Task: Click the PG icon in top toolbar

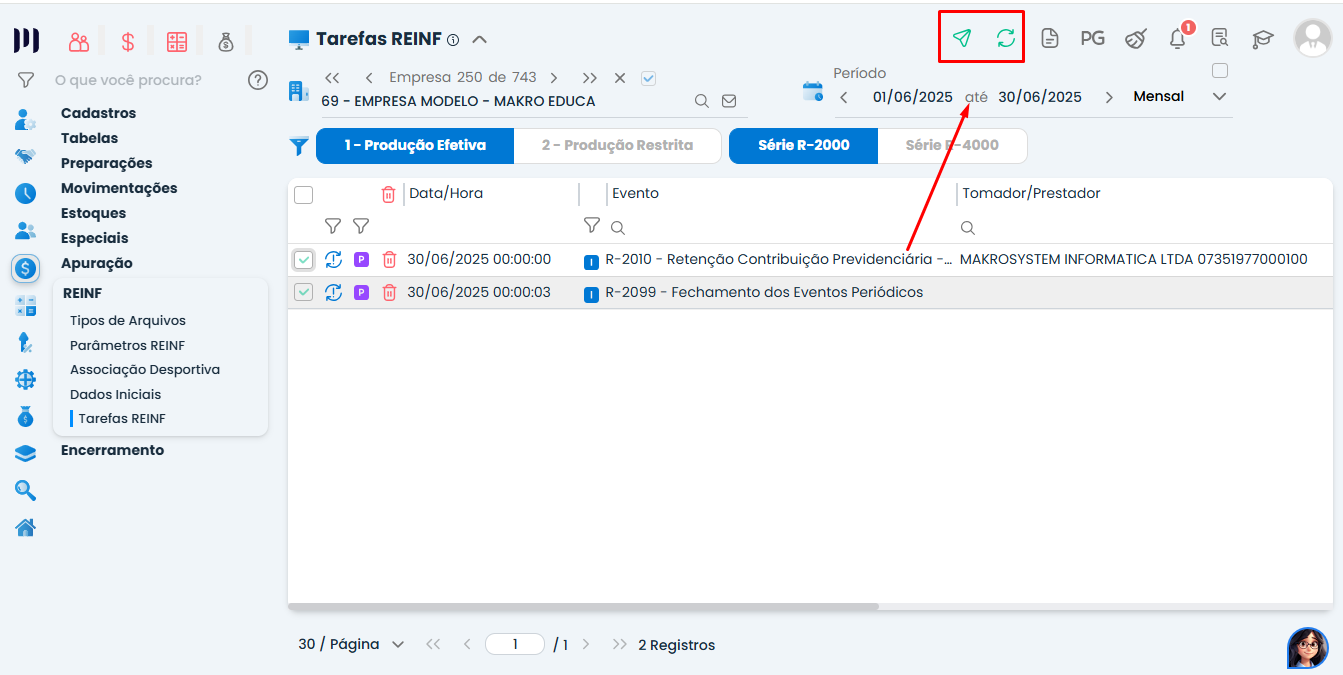Action: tap(1092, 38)
